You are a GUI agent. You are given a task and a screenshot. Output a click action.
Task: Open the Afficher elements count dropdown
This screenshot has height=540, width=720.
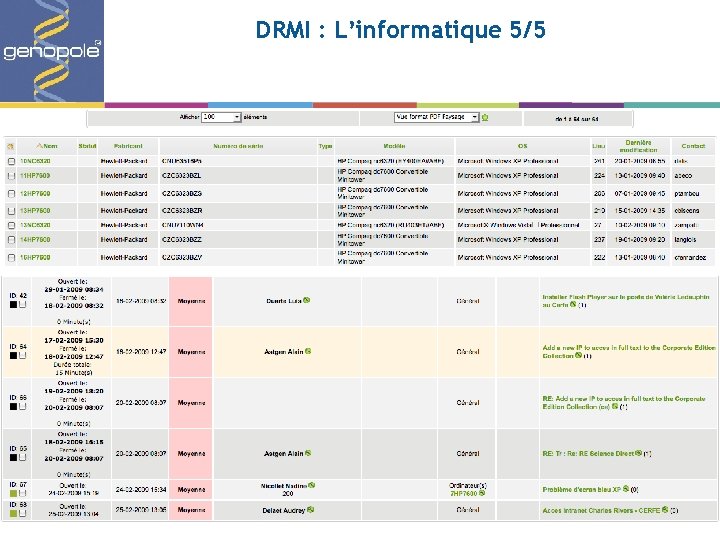tap(221, 117)
